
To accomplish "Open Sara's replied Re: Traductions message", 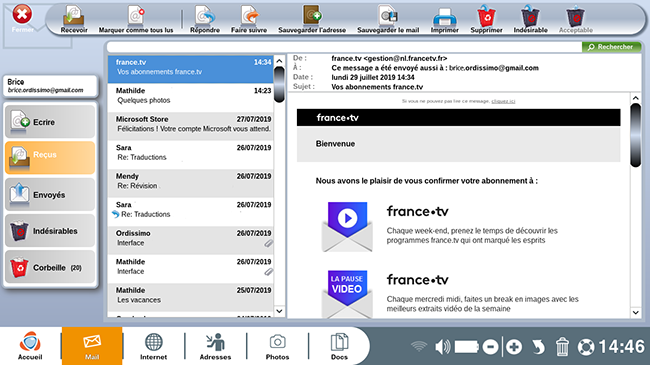I will [191, 212].
